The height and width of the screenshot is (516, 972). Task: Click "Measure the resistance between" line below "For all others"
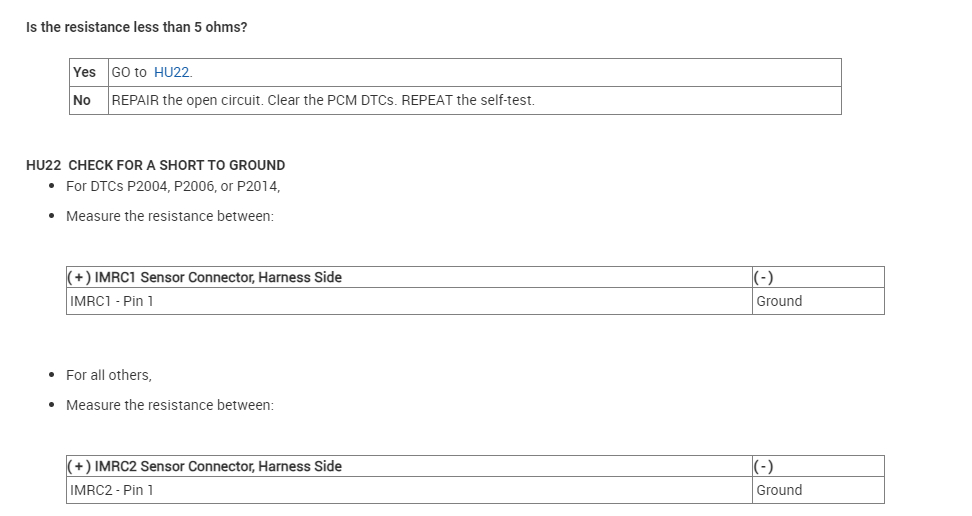tap(170, 405)
